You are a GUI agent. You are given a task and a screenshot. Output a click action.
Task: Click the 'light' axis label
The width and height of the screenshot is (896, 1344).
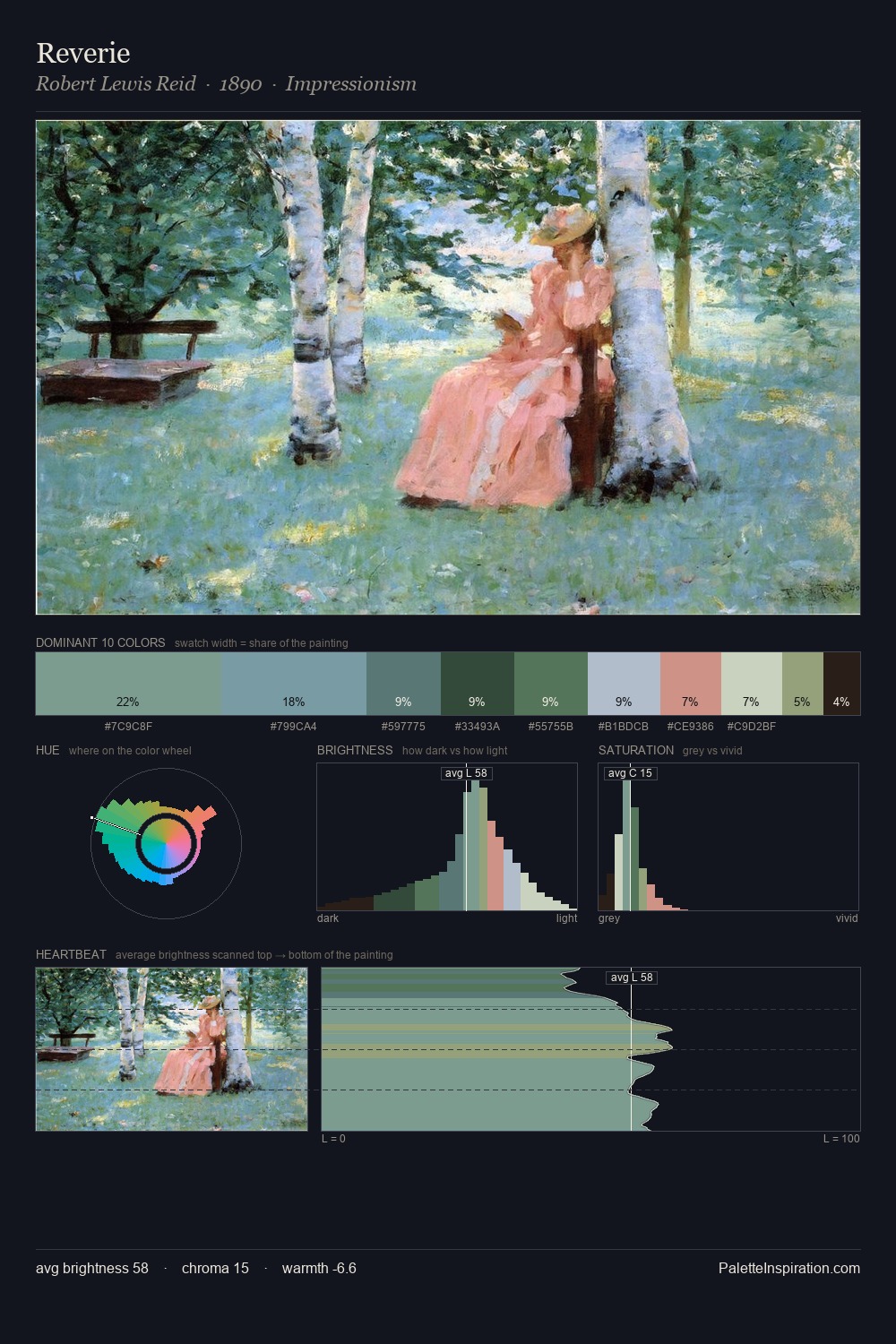click(x=566, y=918)
